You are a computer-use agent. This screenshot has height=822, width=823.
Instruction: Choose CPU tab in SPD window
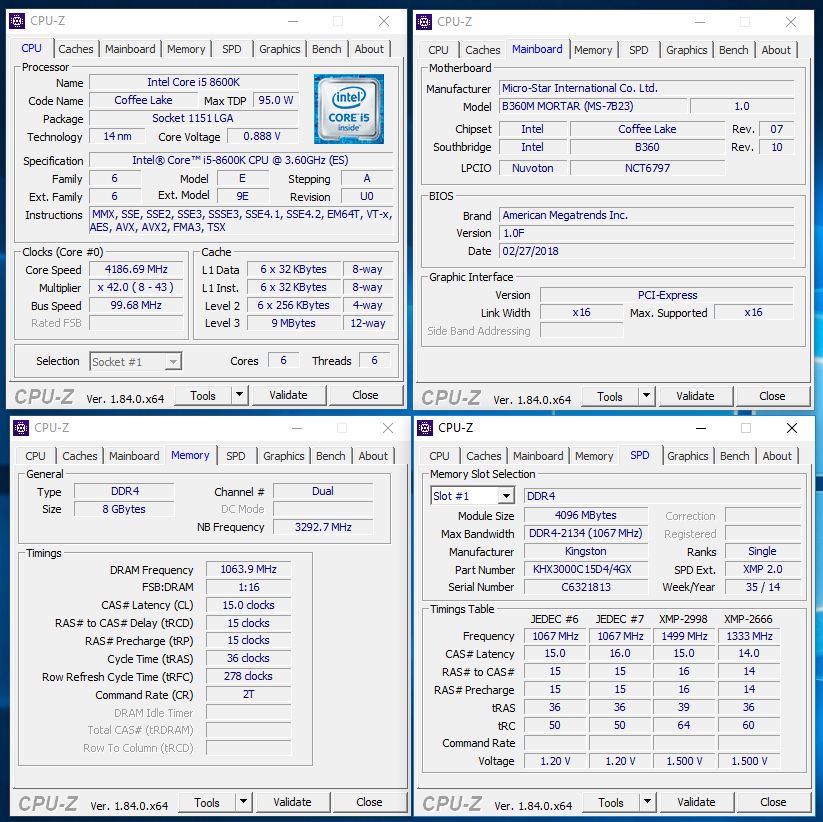(x=439, y=456)
